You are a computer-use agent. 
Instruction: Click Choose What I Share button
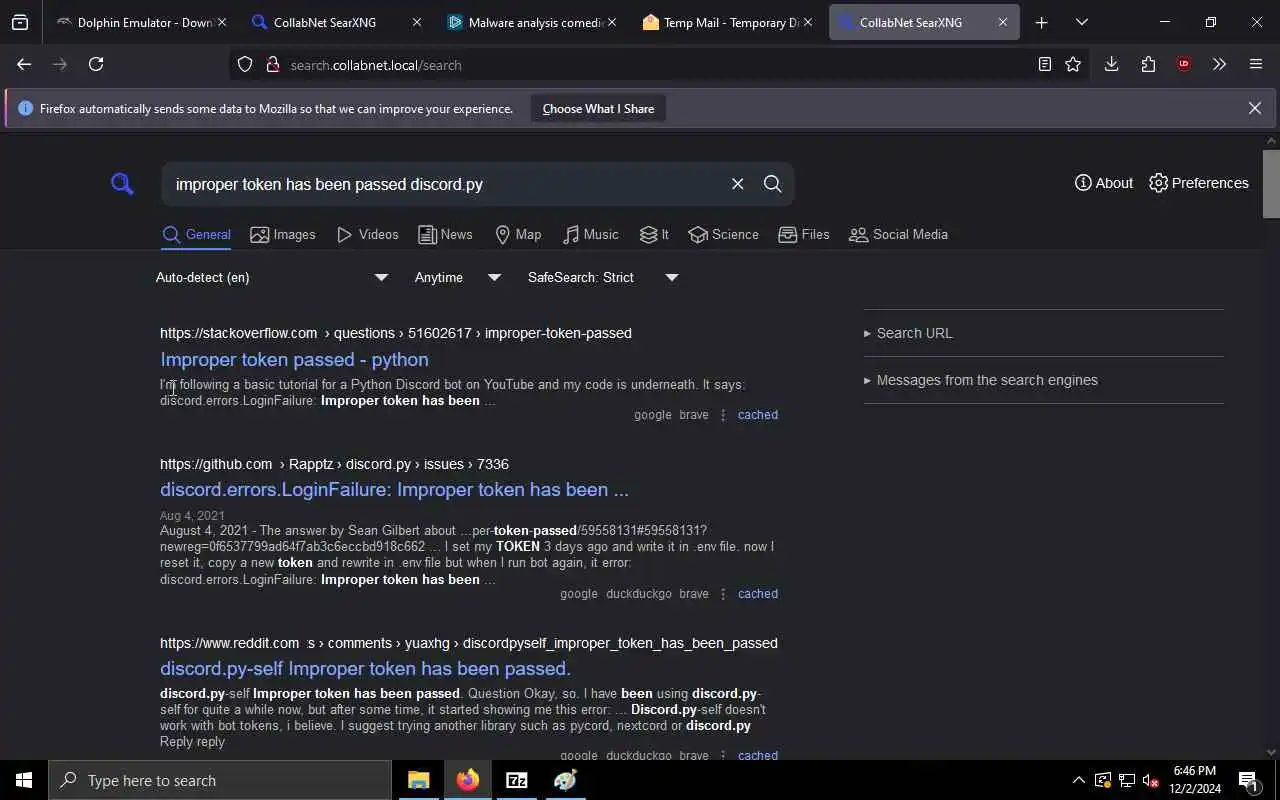[x=598, y=109]
